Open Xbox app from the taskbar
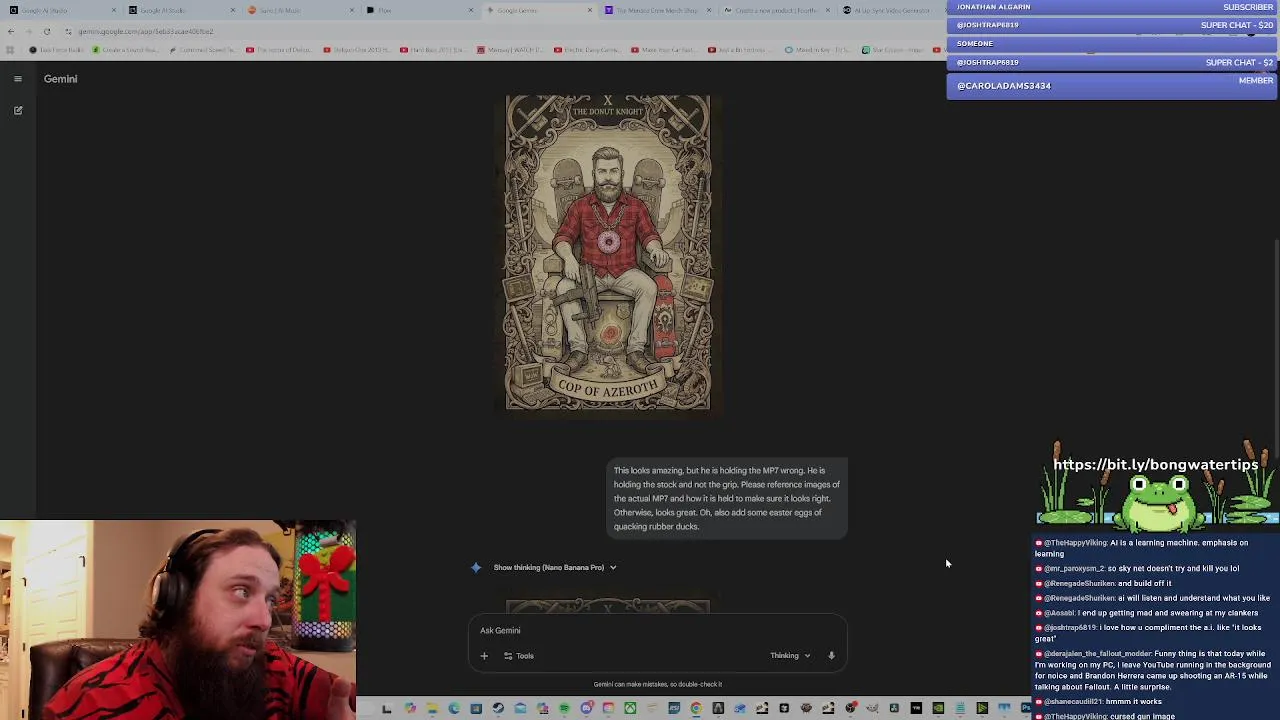Viewport: 1280px width, 720px height. pos(631,708)
